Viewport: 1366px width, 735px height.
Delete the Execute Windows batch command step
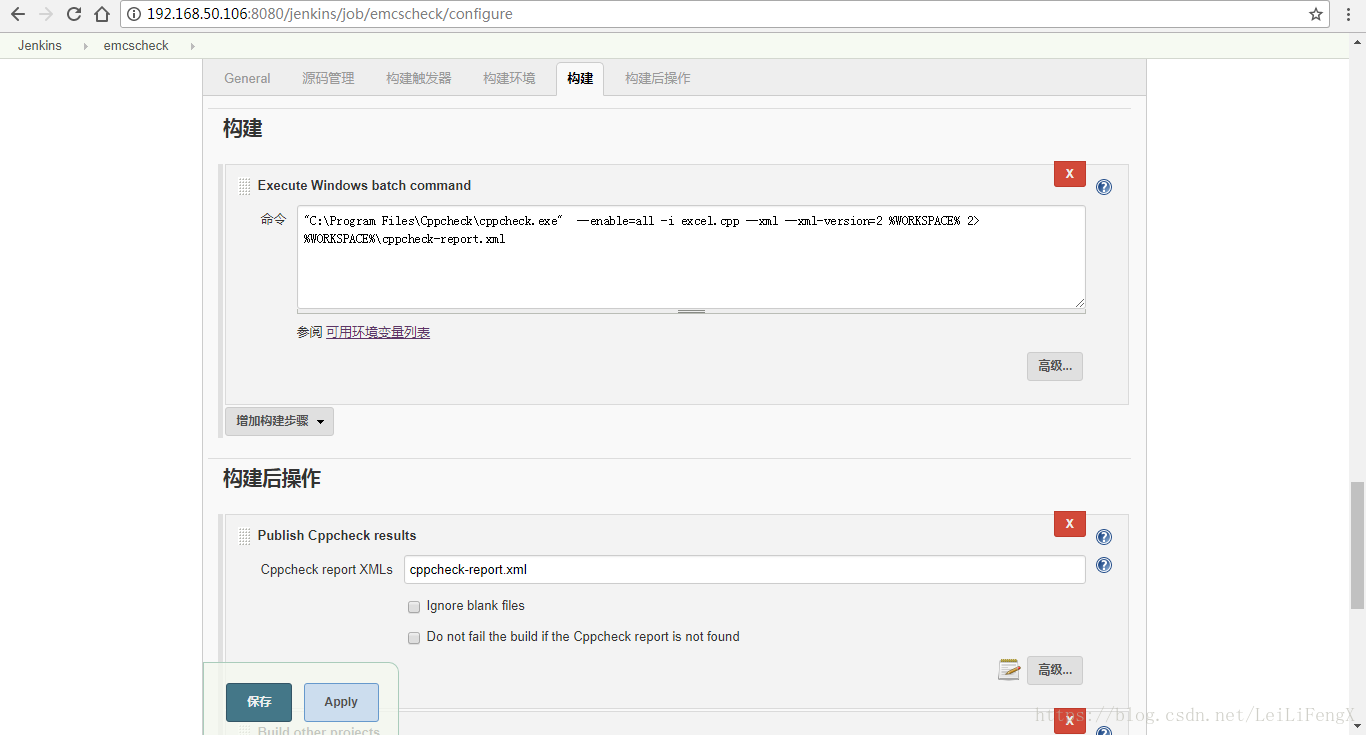pos(1069,173)
